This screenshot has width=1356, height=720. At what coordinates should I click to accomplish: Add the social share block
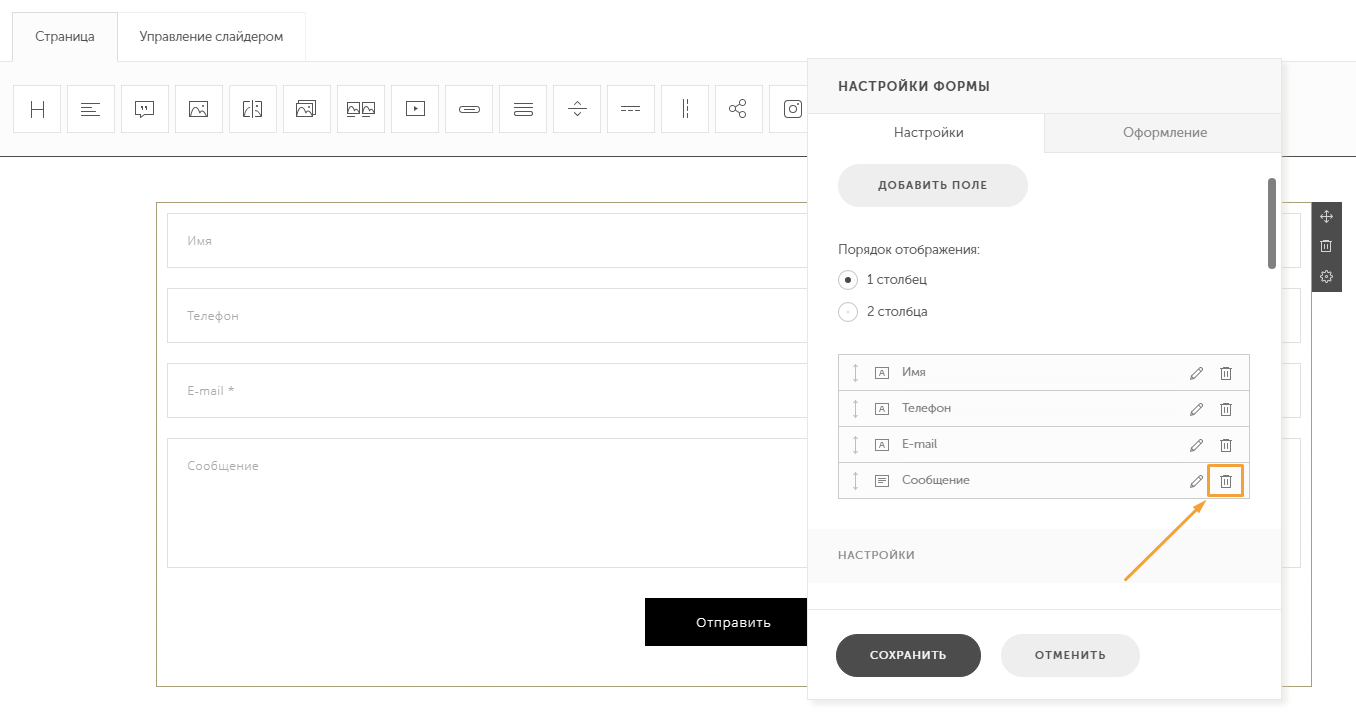pyautogui.click(x=738, y=109)
